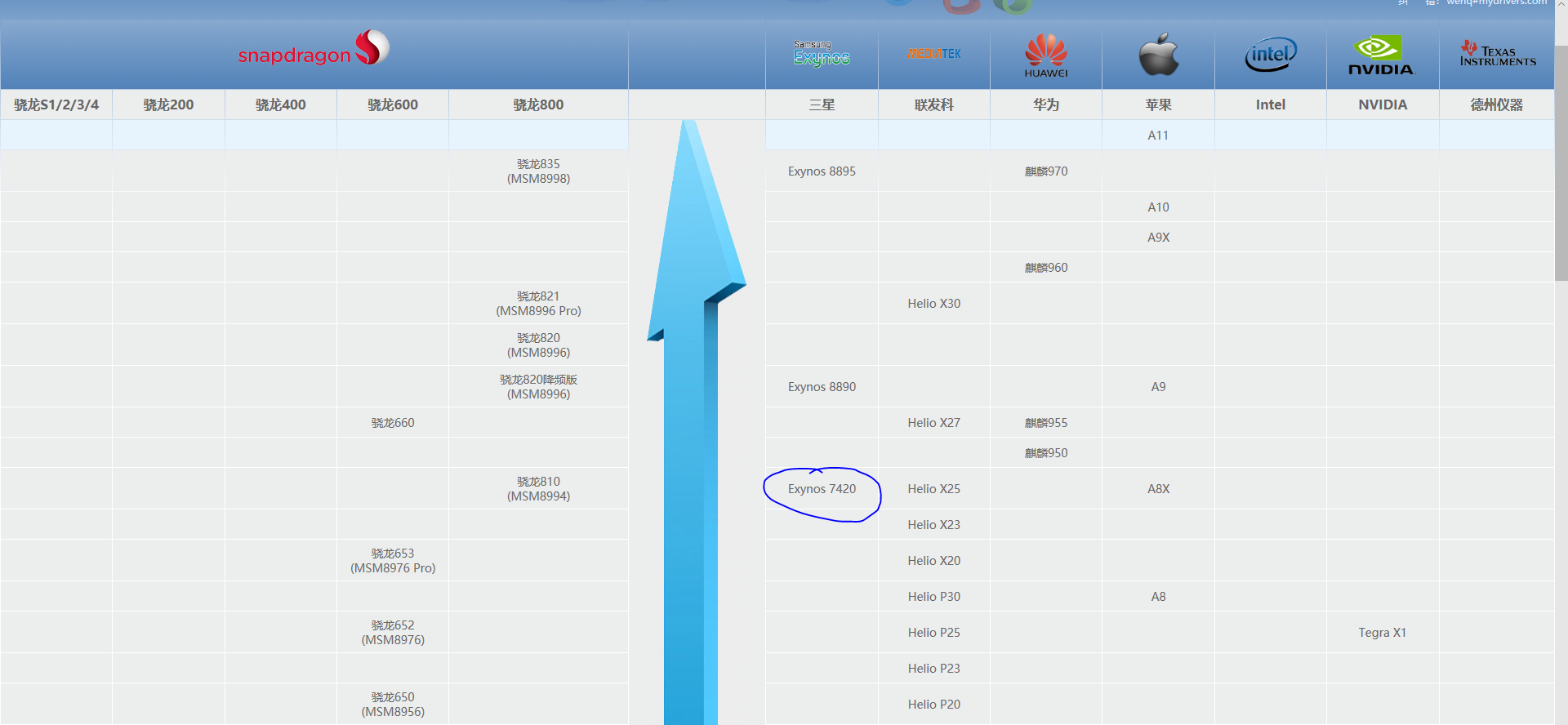Click the Texas Instruments logo
This screenshot has width=1568, height=725.
point(1498,54)
